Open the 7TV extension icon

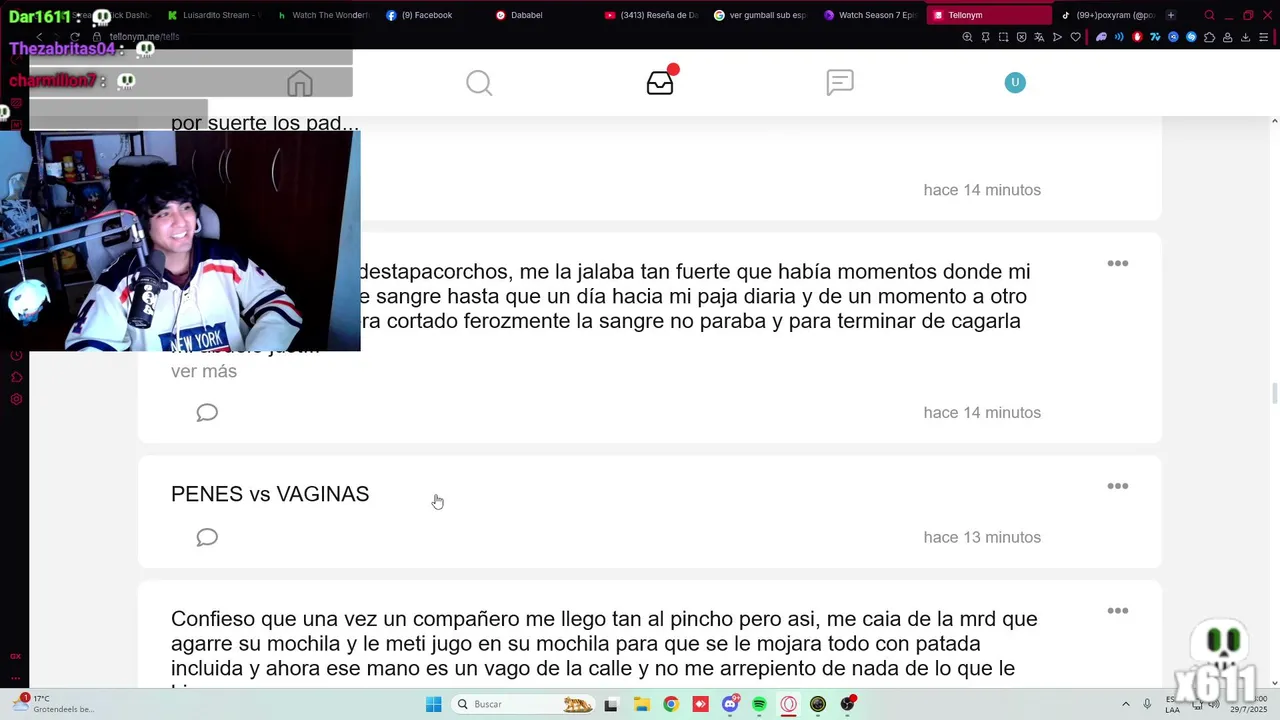(x=1155, y=37)
